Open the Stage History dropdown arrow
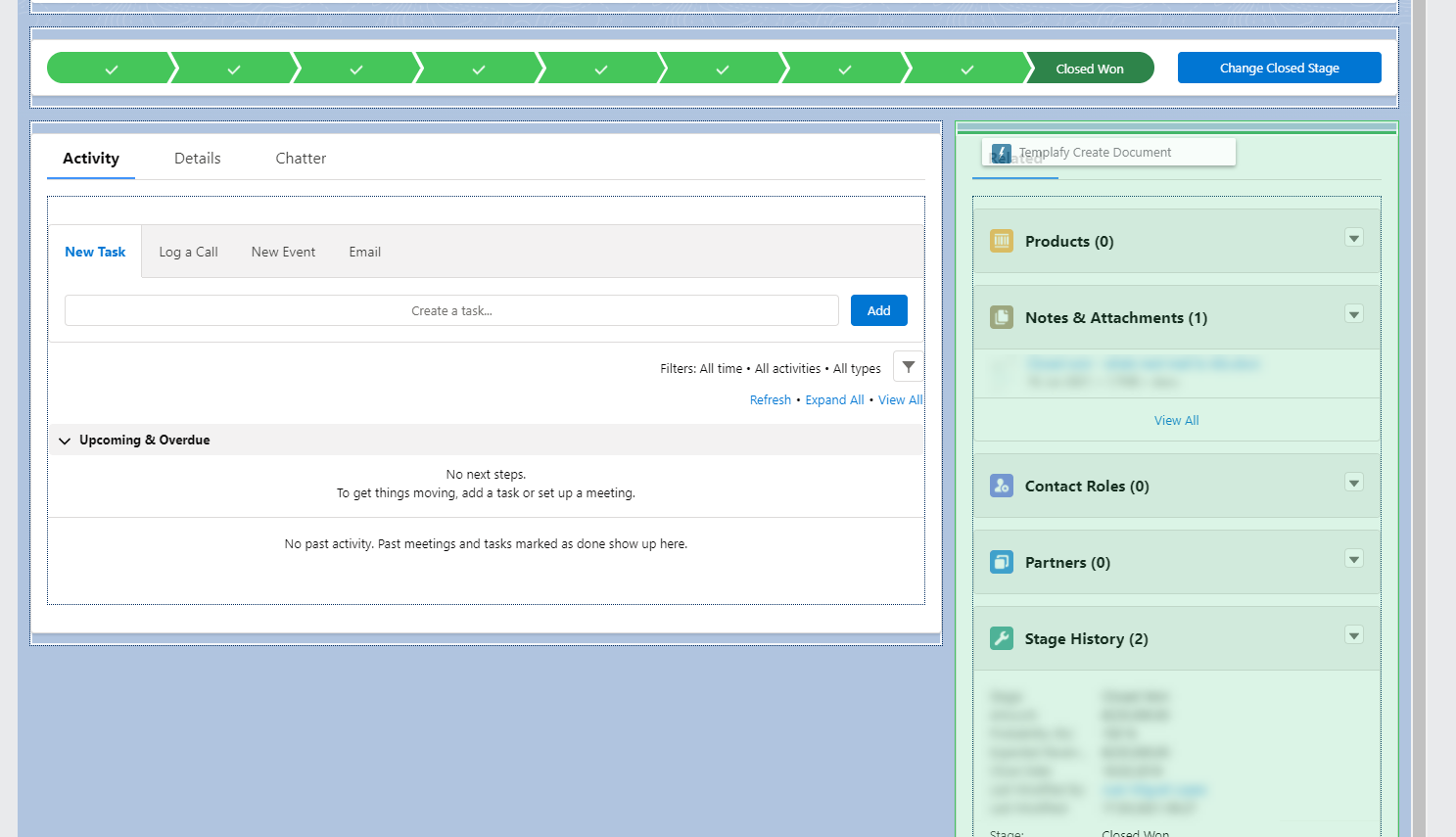This screenshot has width=1456, height=837. click(x=1354, y=635)
